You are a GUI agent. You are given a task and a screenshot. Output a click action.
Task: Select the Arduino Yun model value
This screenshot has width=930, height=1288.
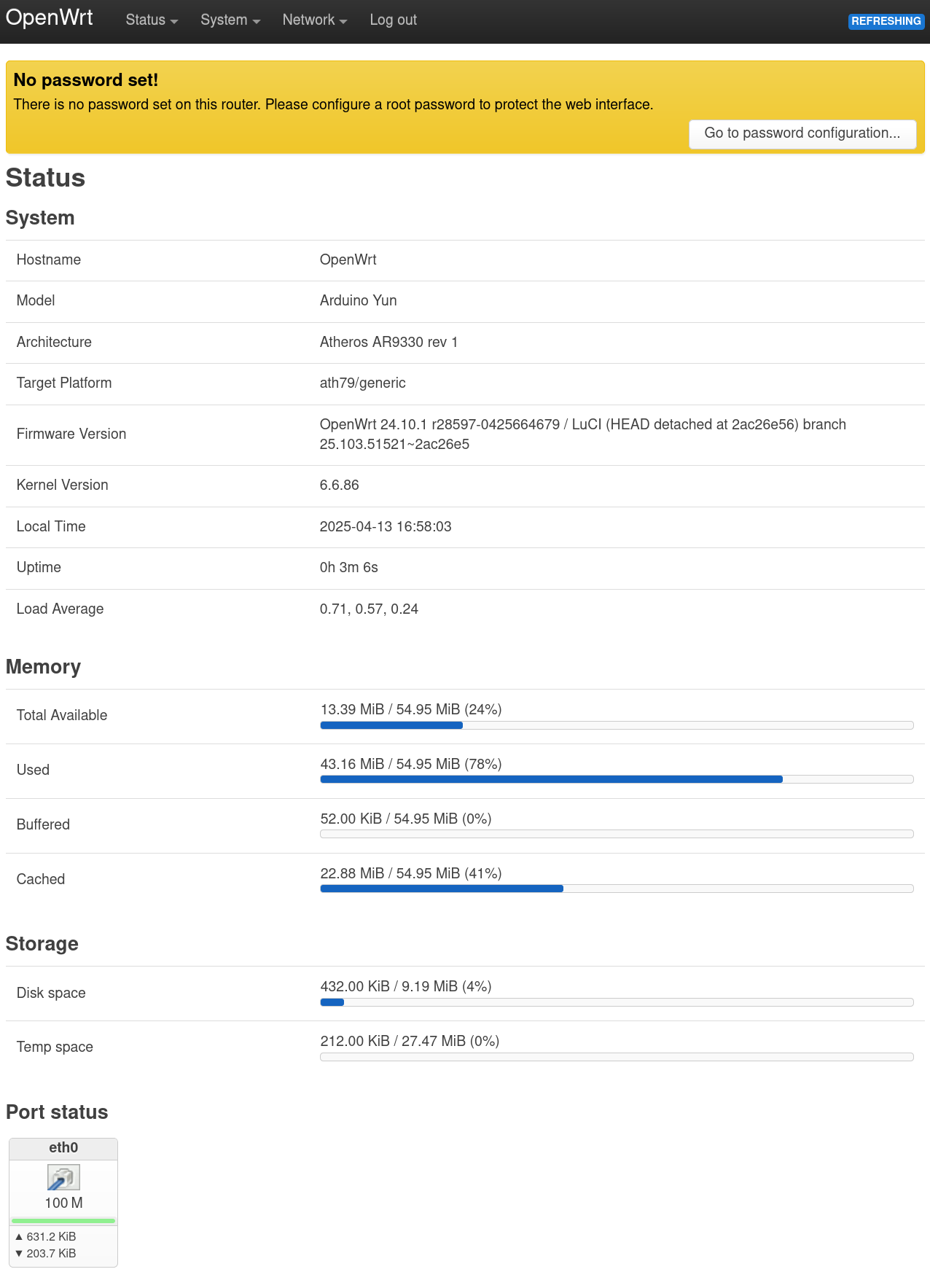[x=359, y=301]
